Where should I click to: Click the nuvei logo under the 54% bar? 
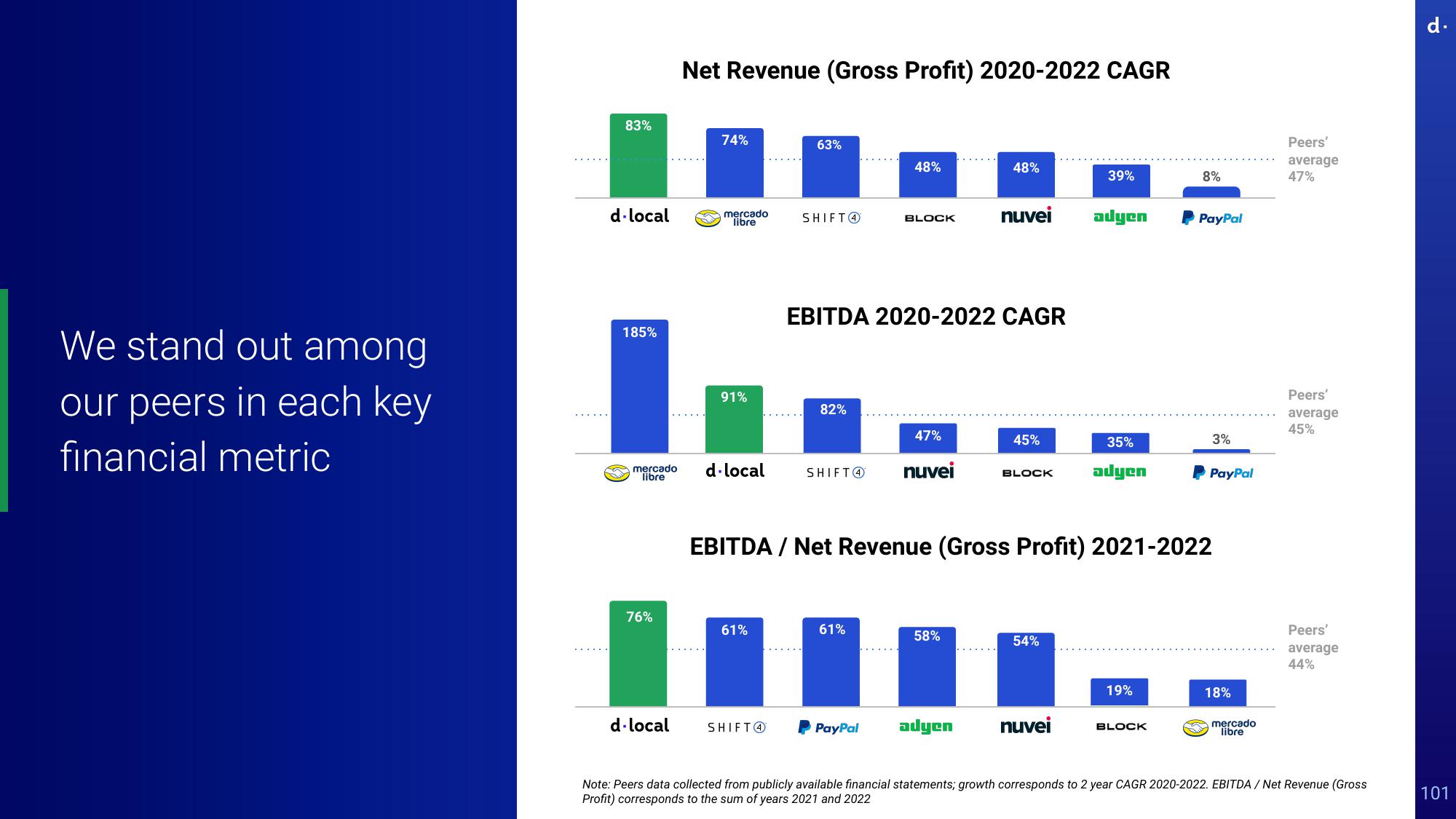(1026, 726)
